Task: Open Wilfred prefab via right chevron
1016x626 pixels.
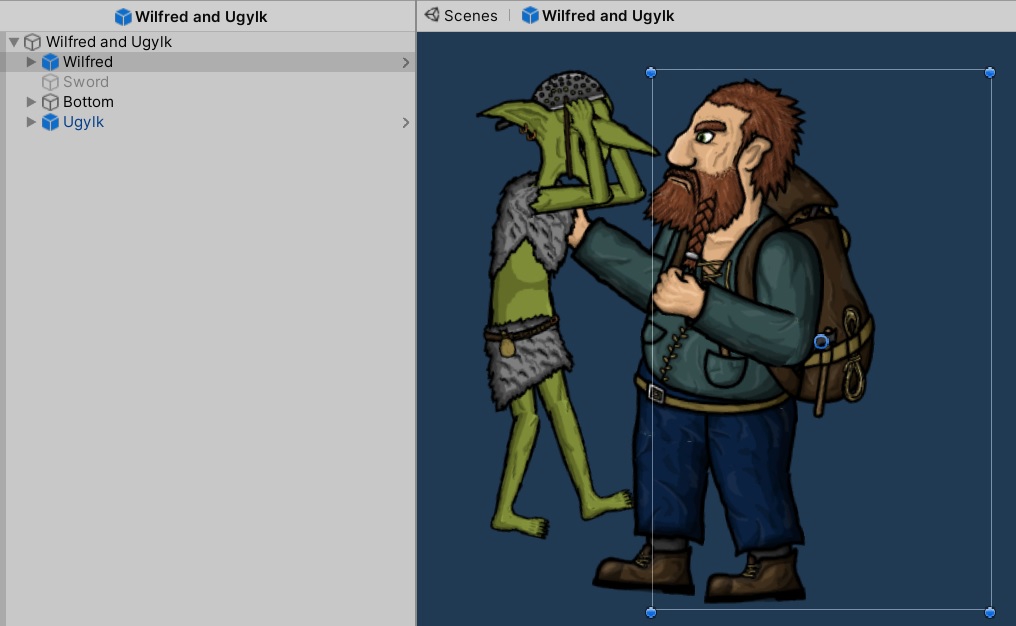Action: 406,63
